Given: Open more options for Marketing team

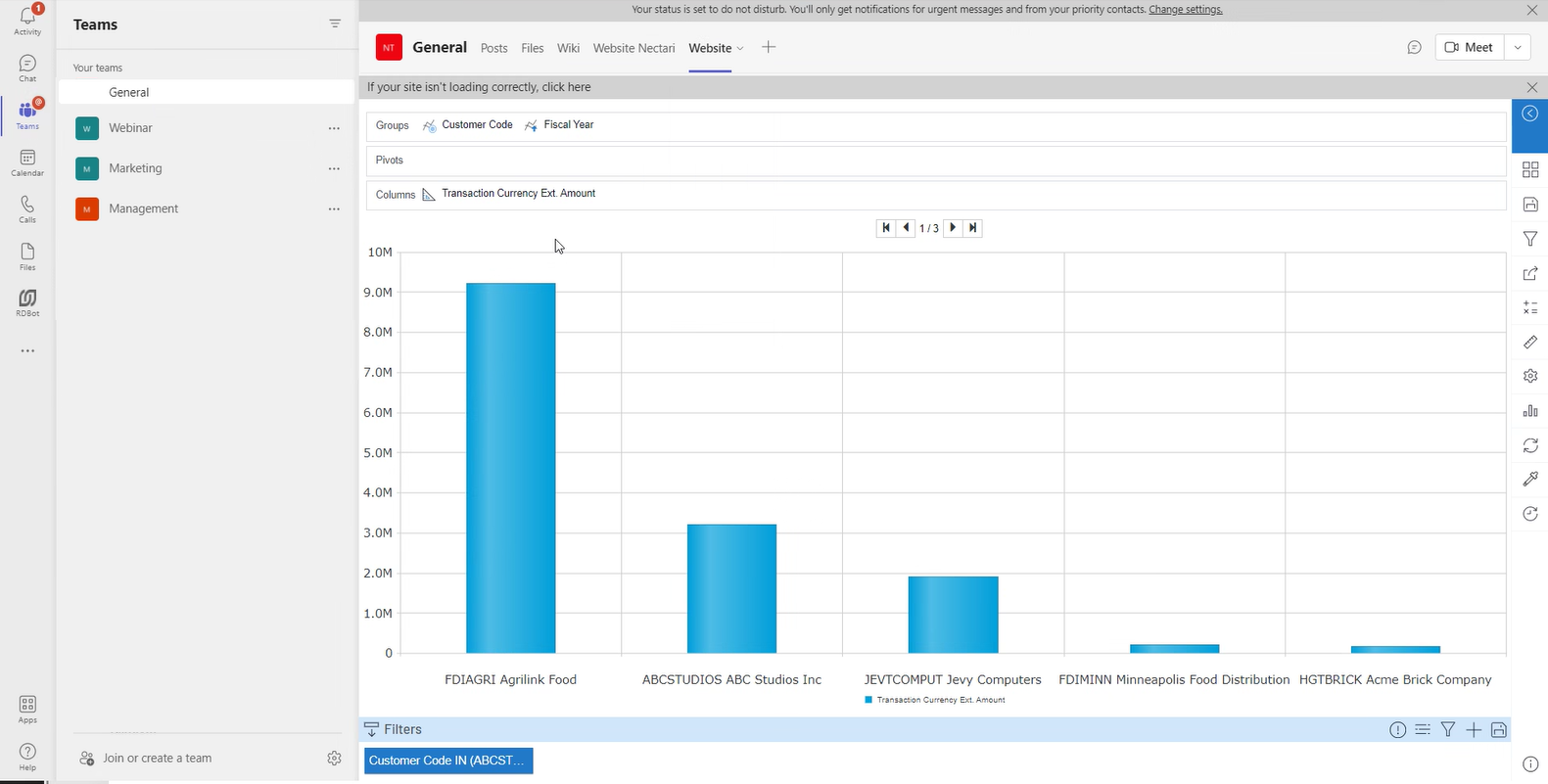Looking at the screenshot, I should 334,168.
